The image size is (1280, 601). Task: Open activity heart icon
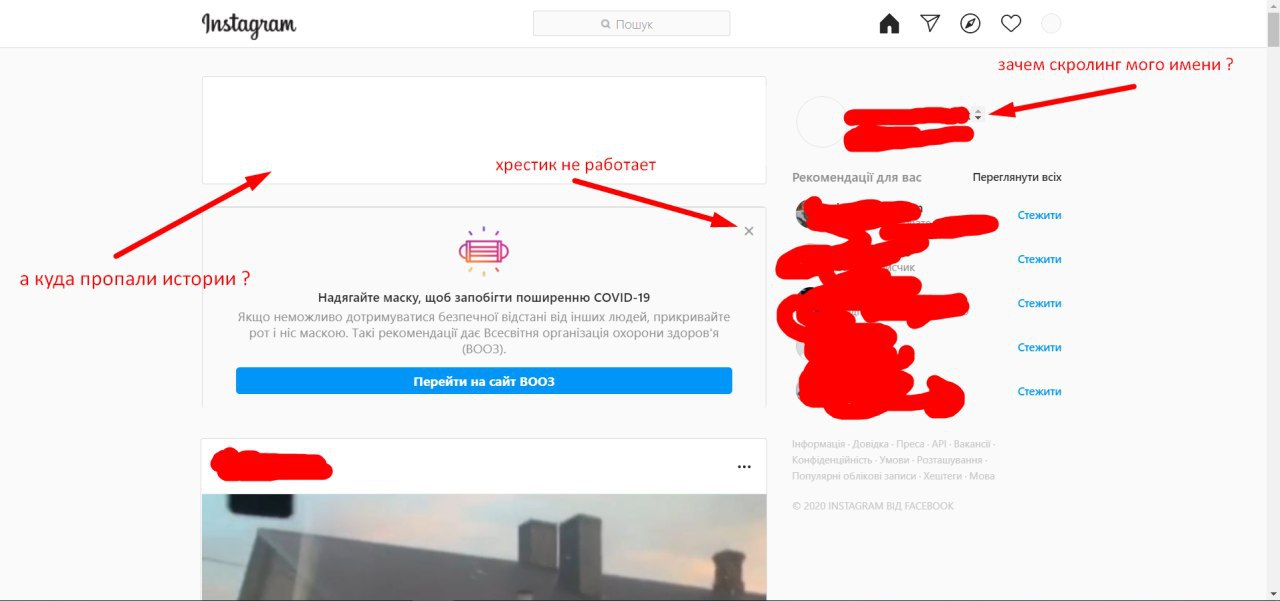[1011, 24]
